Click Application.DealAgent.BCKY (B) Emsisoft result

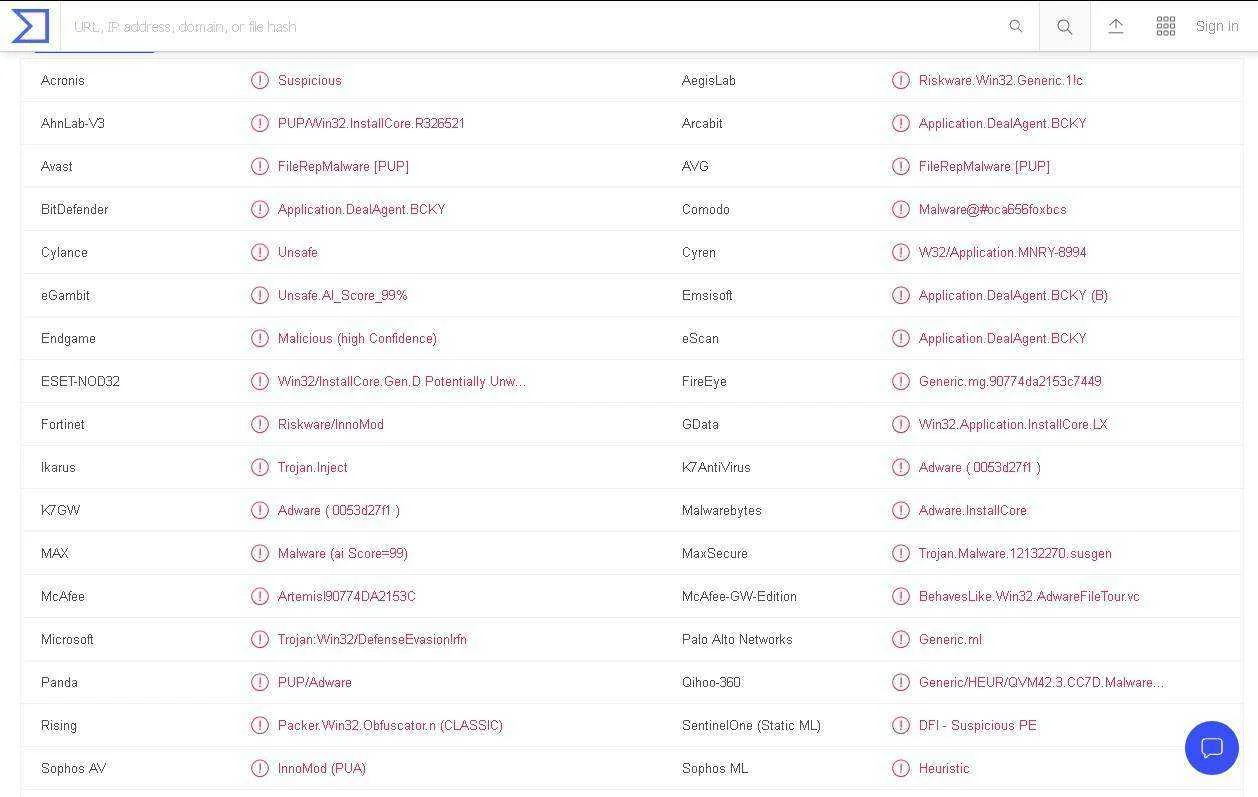[x=1013, y=295]
